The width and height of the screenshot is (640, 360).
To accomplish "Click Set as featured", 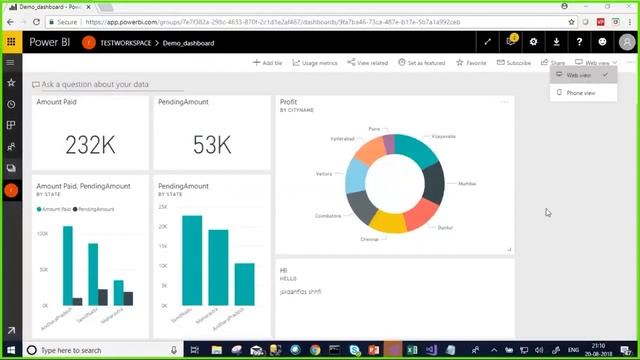I will click(422, 63).
